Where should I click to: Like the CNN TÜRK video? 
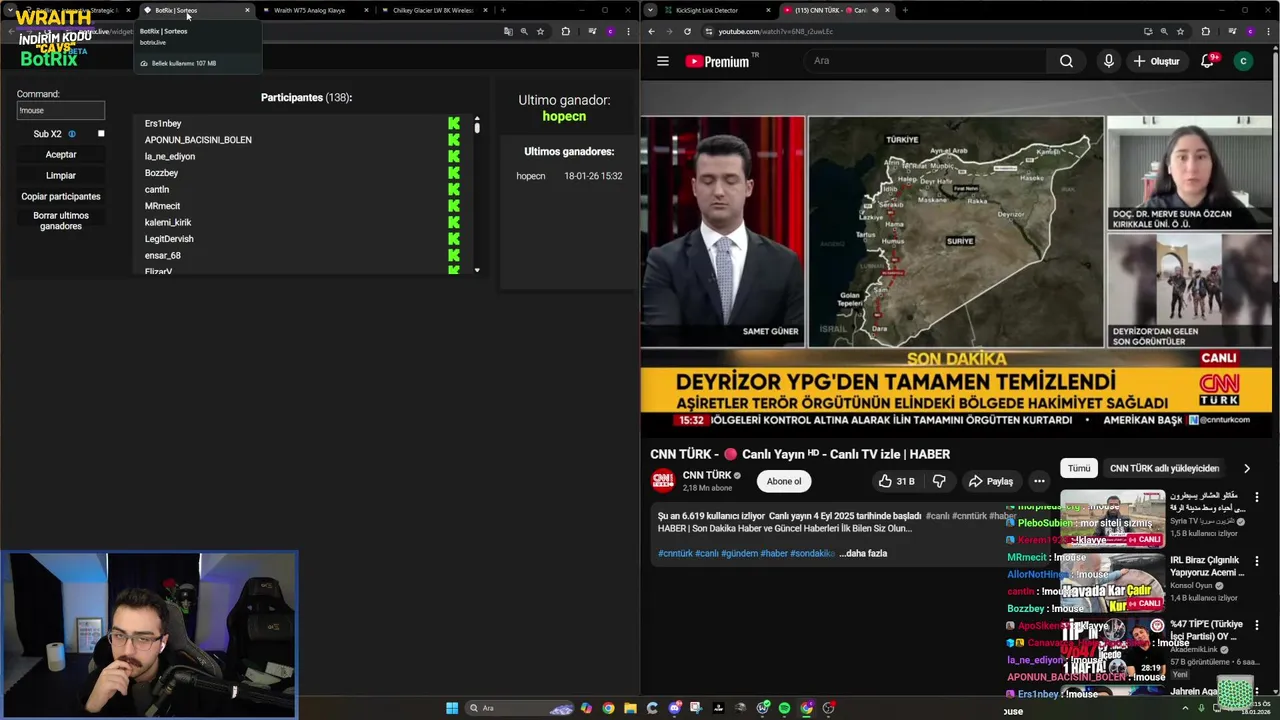click(896, 481)
